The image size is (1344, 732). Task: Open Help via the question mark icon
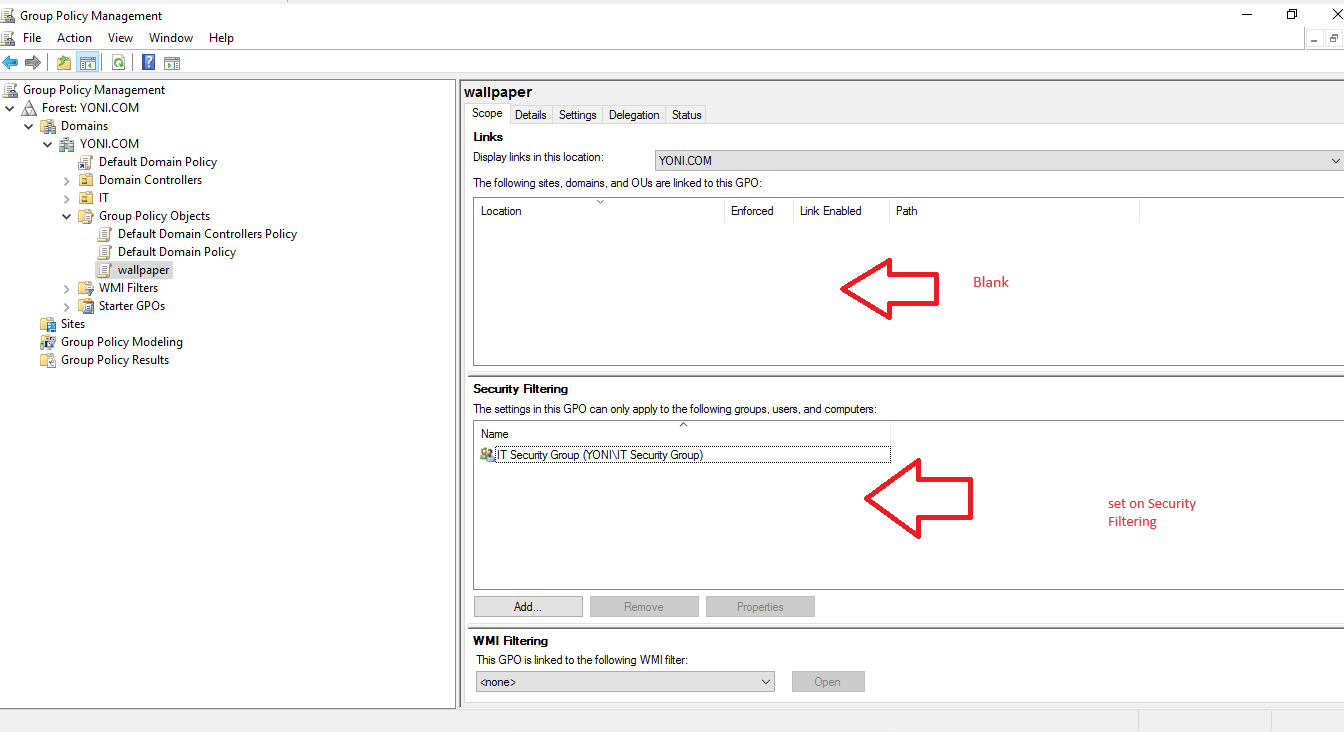click(148, 62)
